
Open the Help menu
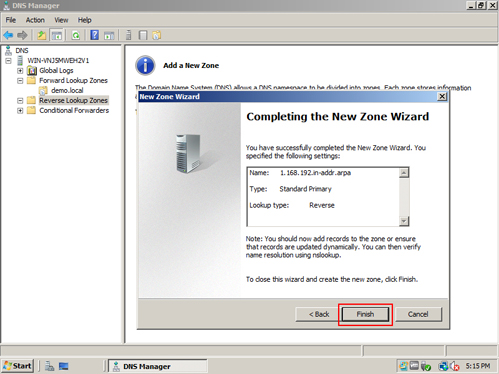pyautogui.click(x=85, y=20)
